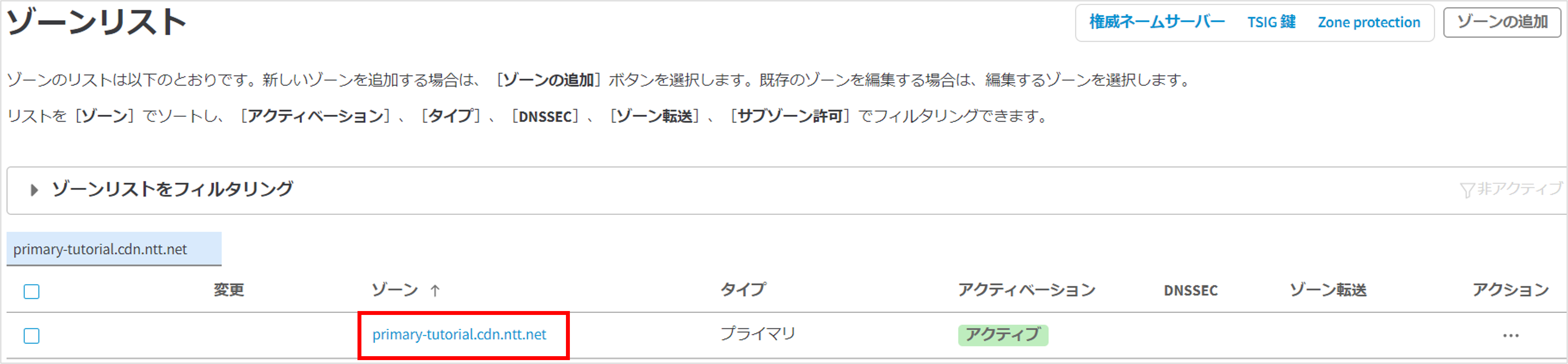The width and height of the screenshot is (1568, 364).
Task: Click the ゾーン column header label
Action: 394,290
